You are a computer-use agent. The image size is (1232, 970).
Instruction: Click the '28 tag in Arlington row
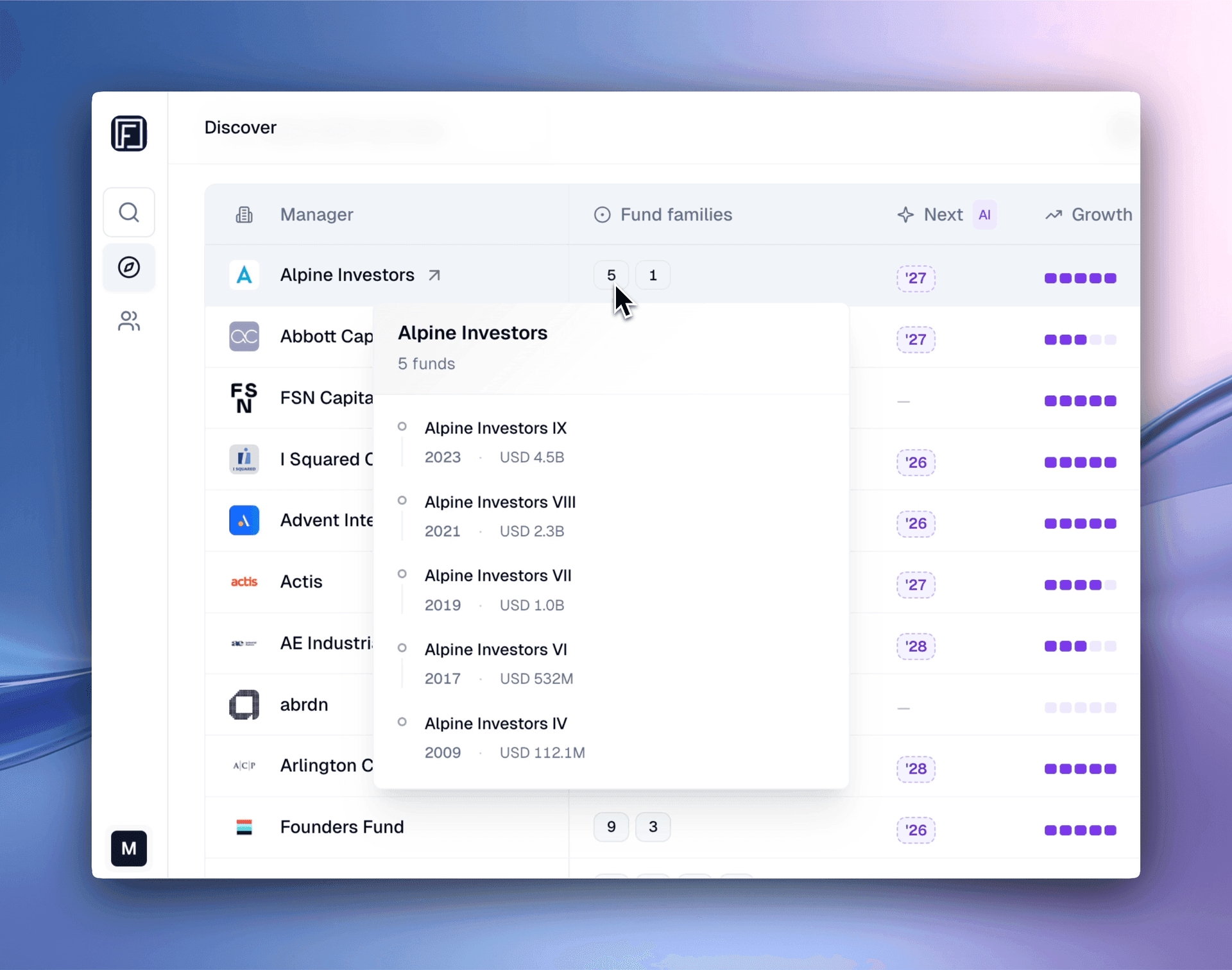tap(916, 769)
